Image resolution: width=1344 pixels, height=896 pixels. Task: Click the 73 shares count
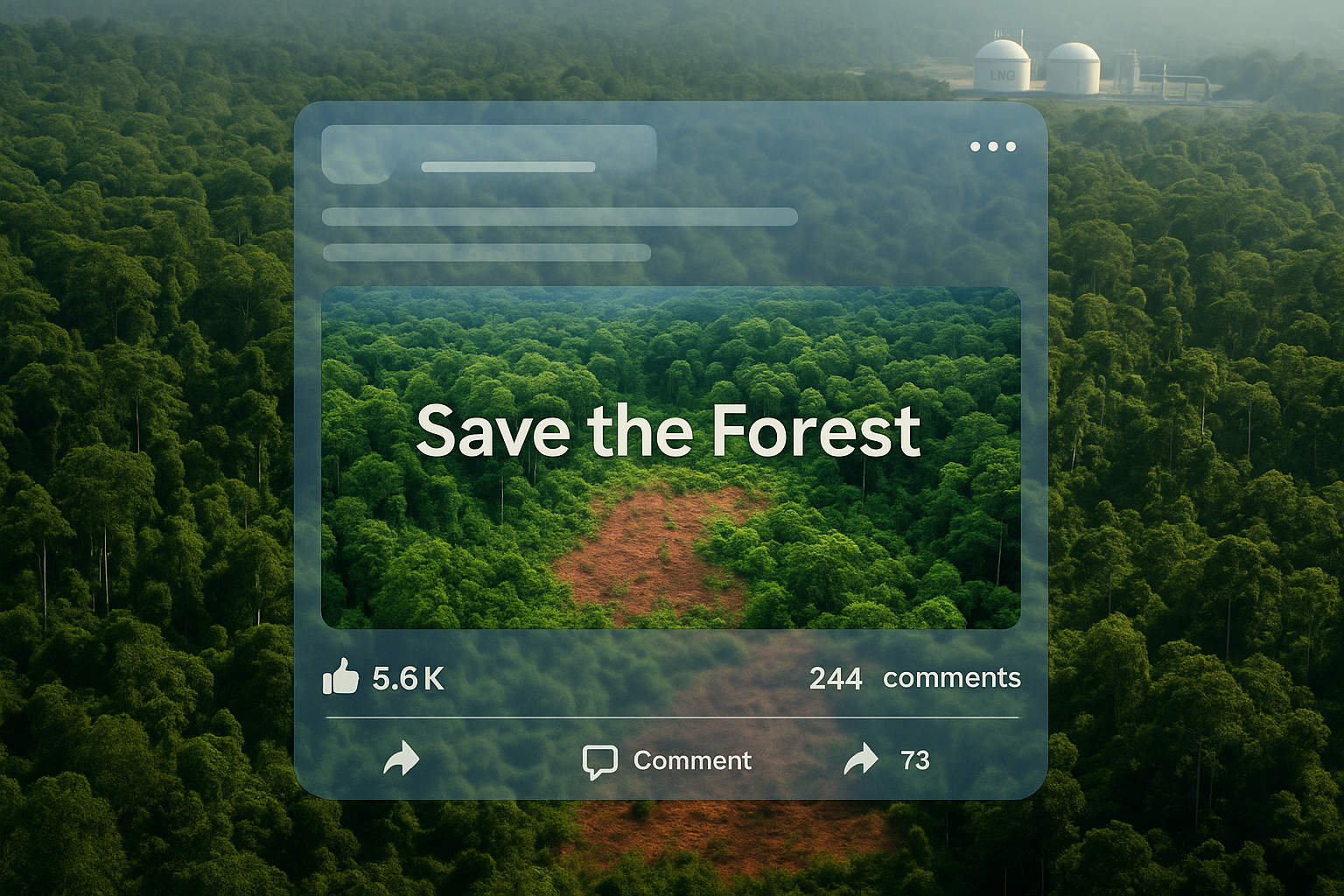click(x=915, y=760)
